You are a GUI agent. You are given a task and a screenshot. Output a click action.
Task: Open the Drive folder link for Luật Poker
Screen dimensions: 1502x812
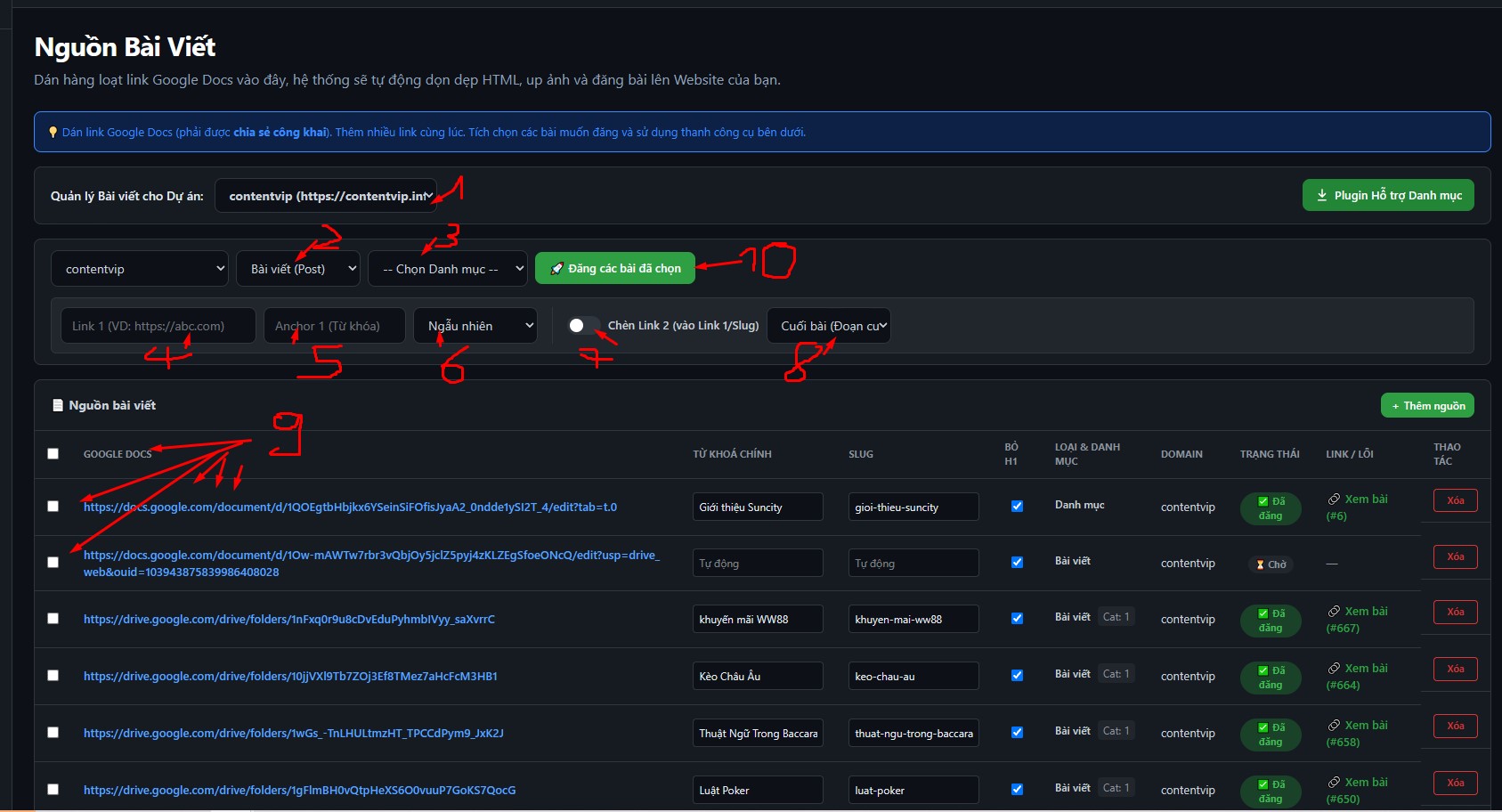(x=300, y=791)
